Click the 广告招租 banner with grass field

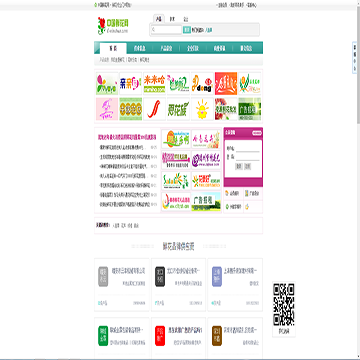tap(206, 201)
